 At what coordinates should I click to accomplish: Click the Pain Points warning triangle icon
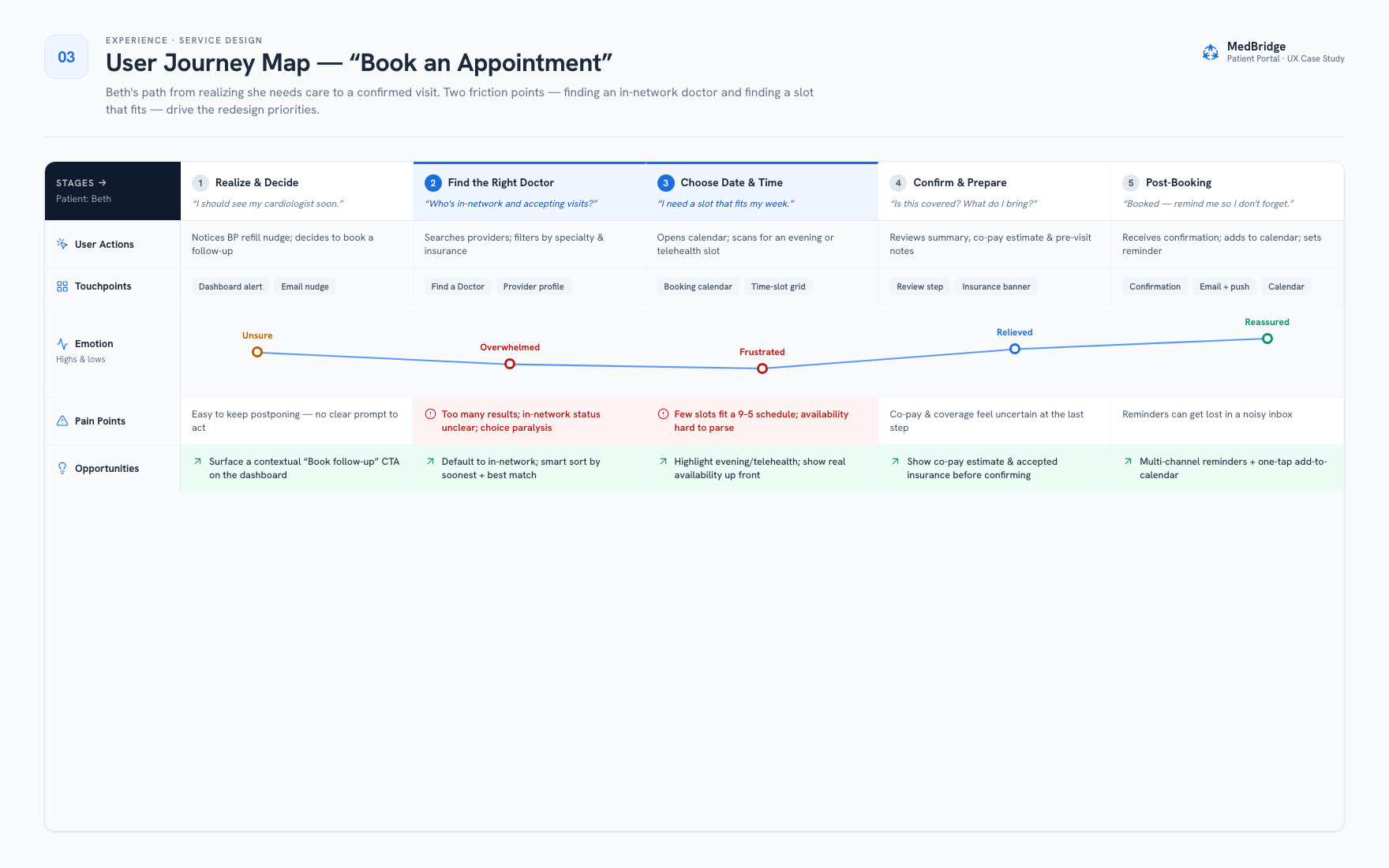click(x=62, y=421)
